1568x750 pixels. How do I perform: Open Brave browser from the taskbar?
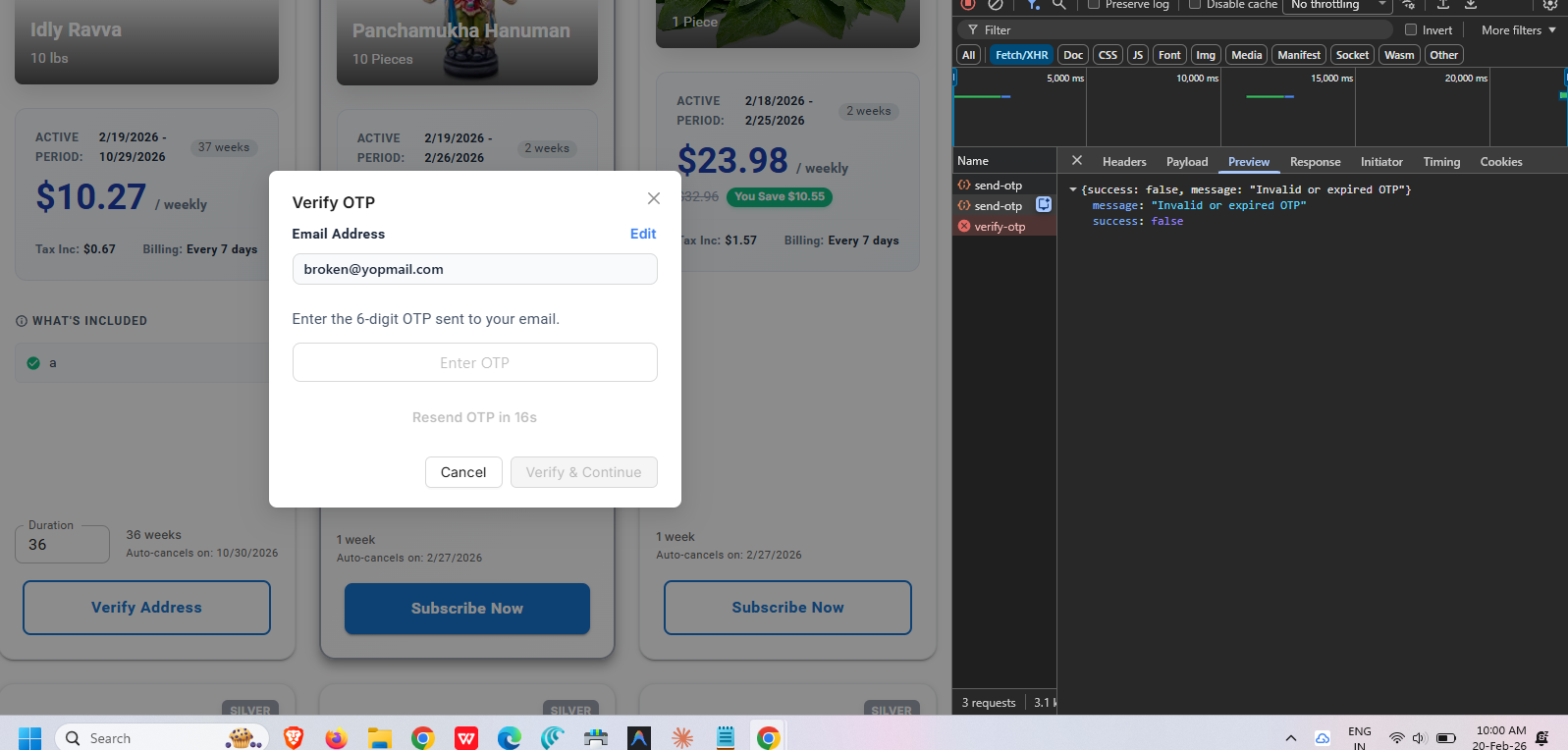[x=294, y=738]
